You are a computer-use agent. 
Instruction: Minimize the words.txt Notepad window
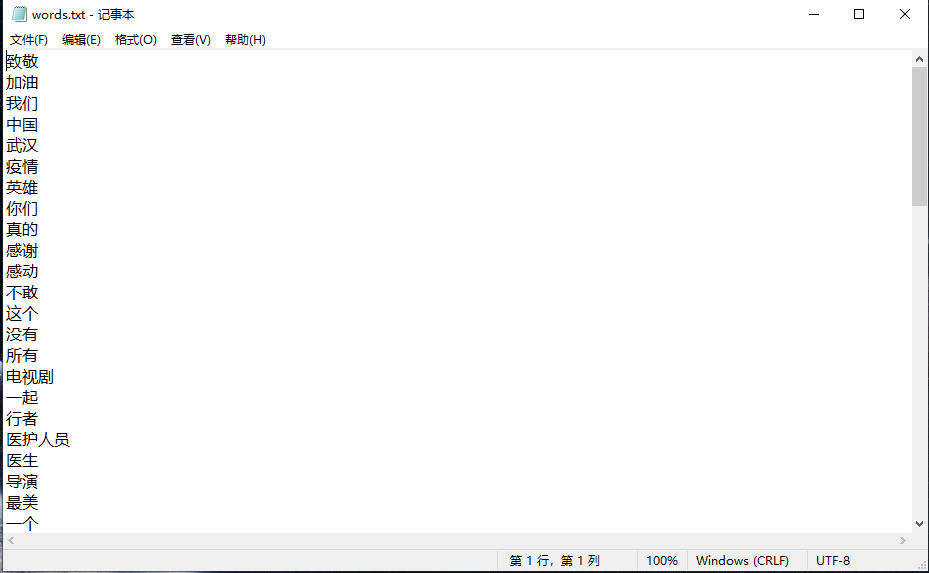click(x=814, y=14)
